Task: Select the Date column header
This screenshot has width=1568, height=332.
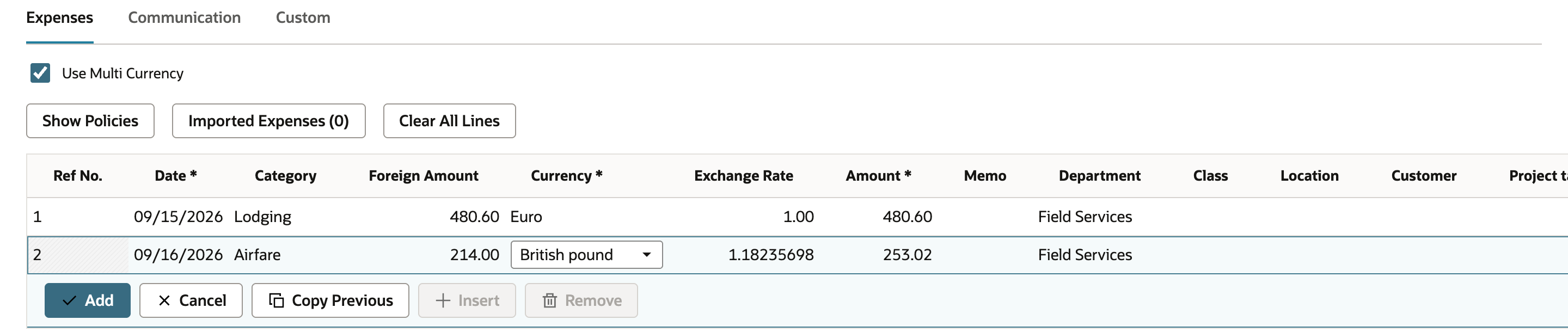Action: [x=176, y=176]
